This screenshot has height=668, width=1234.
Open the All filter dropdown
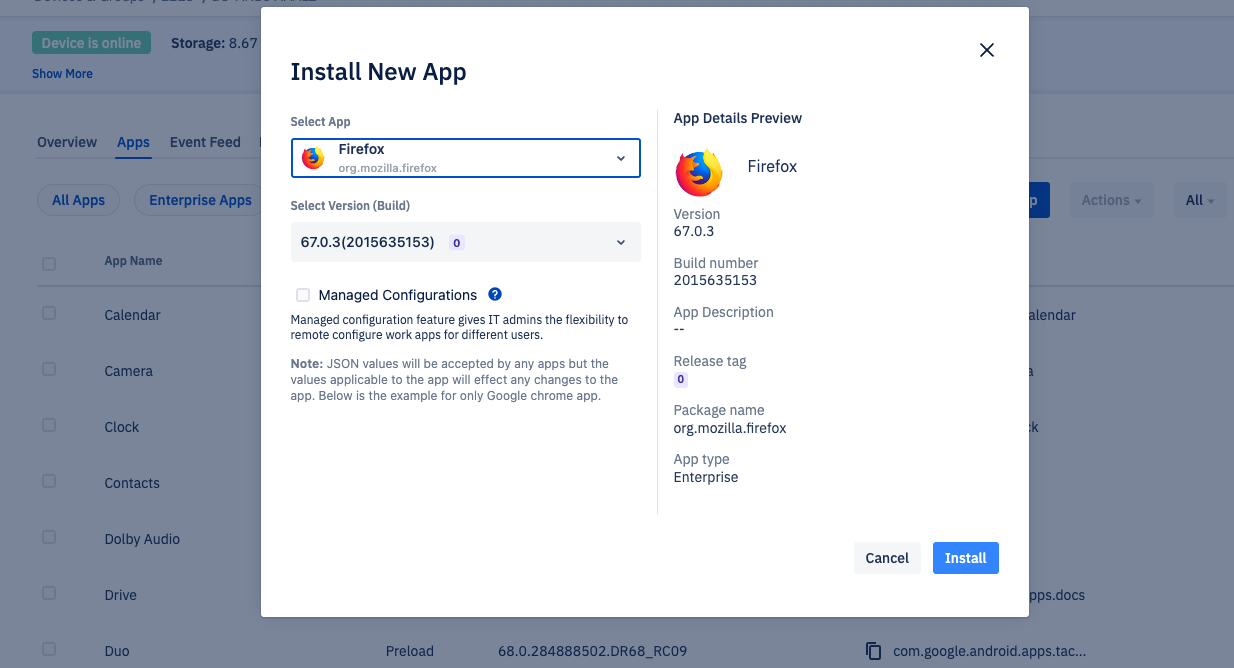1199,200
